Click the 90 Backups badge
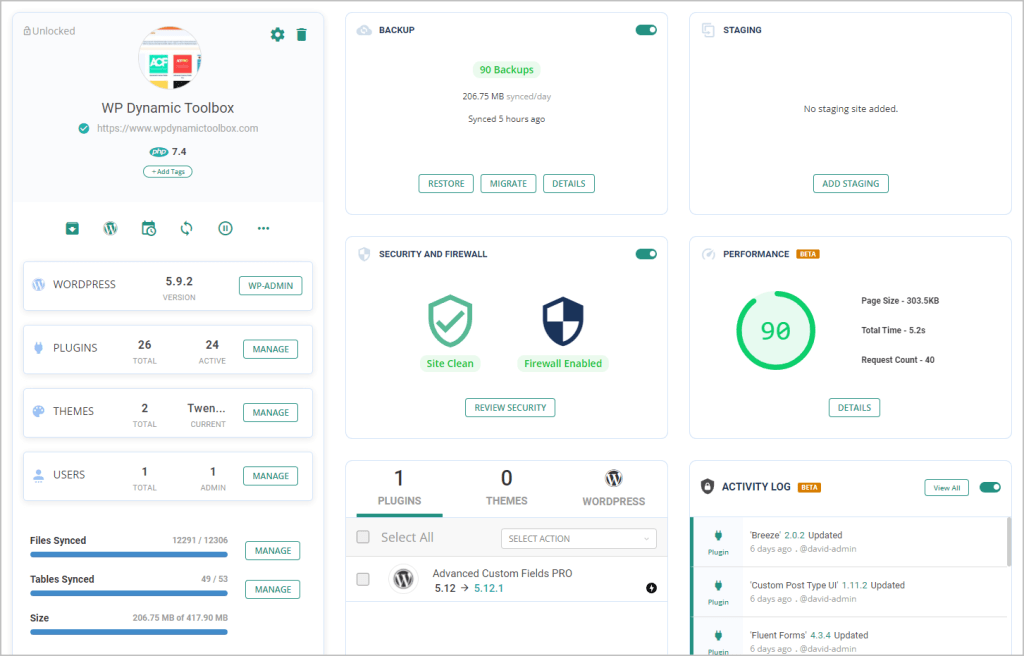Image resolution: width=1024 pixels, height=656 pixels. click(506, 70)
